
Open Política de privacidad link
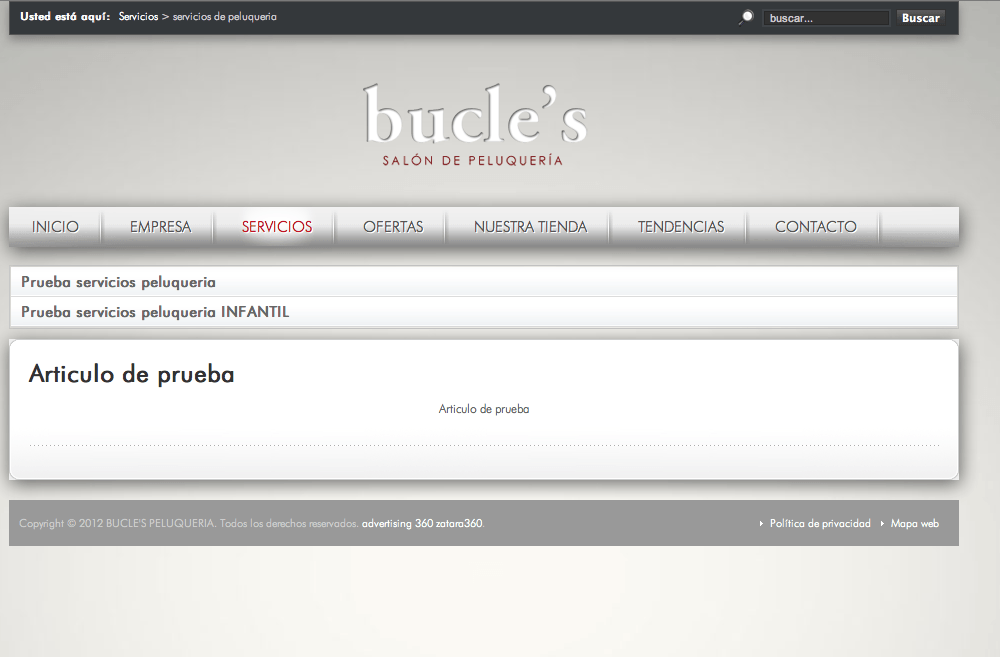pyautogui.click(x=820, y=523)
